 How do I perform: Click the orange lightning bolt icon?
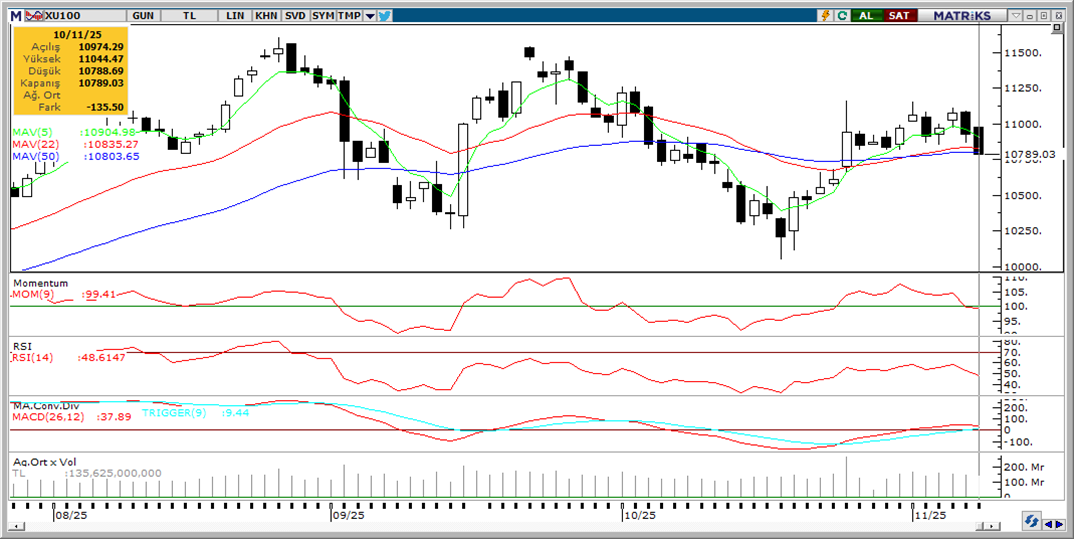coord(825,16)
